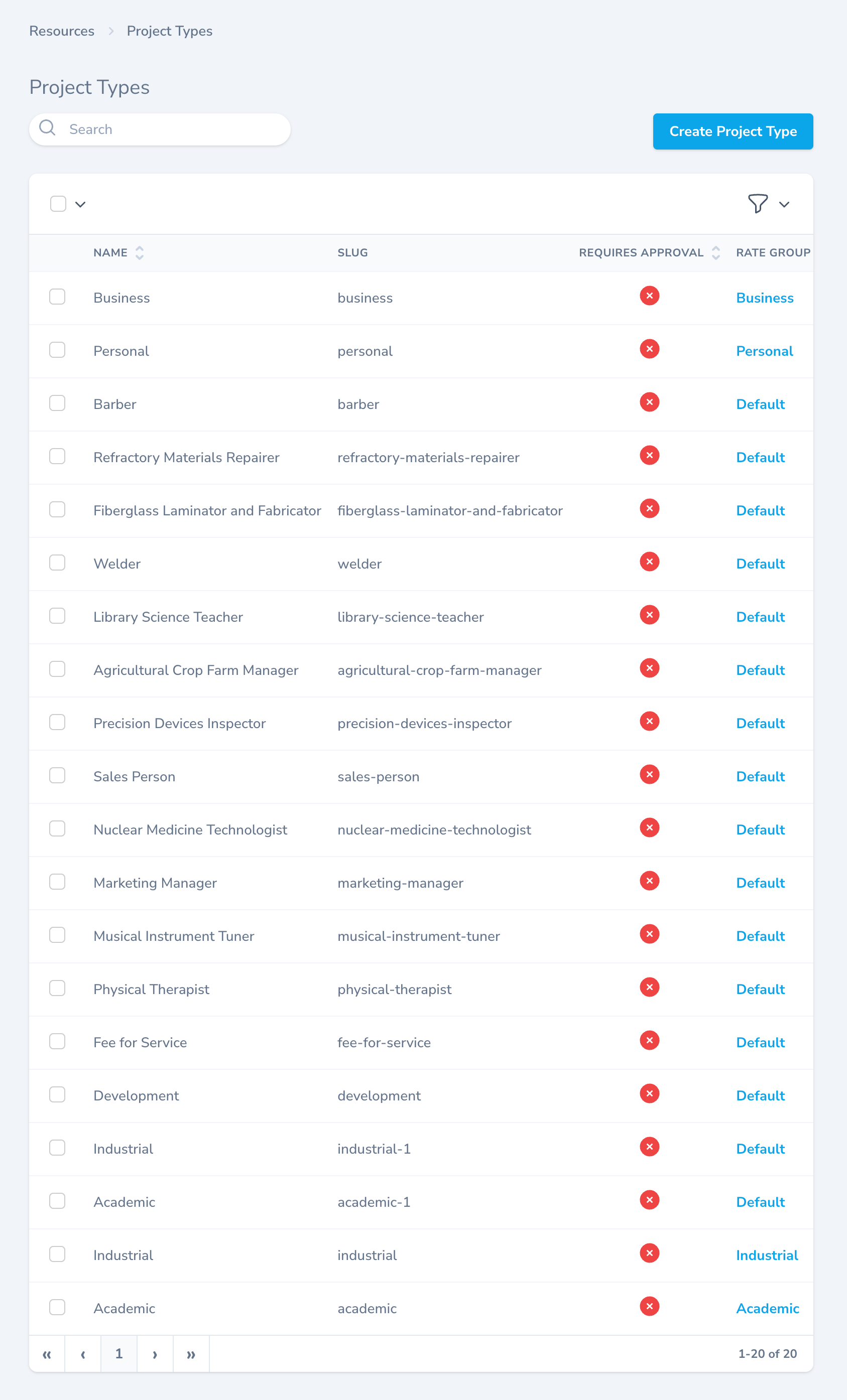Select page 1 in the pagination control
This screenshot has height=1400, width=847.
click(119, 1354)
